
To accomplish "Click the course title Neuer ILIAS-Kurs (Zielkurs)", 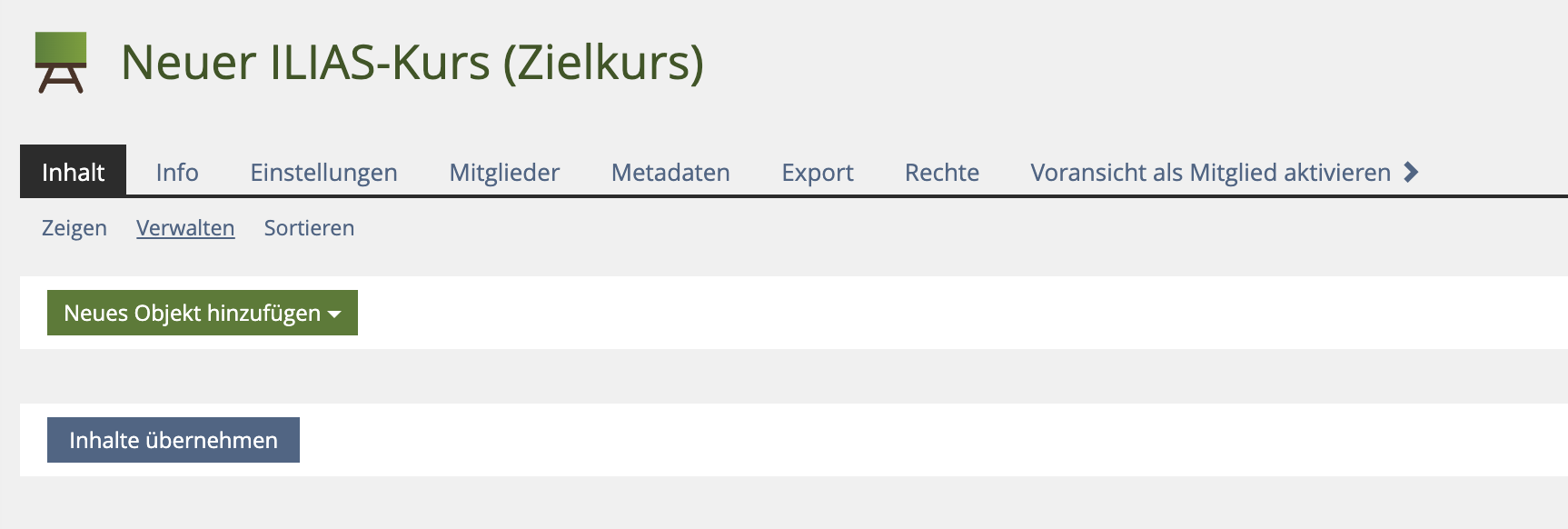I will (x=412, y=63).
